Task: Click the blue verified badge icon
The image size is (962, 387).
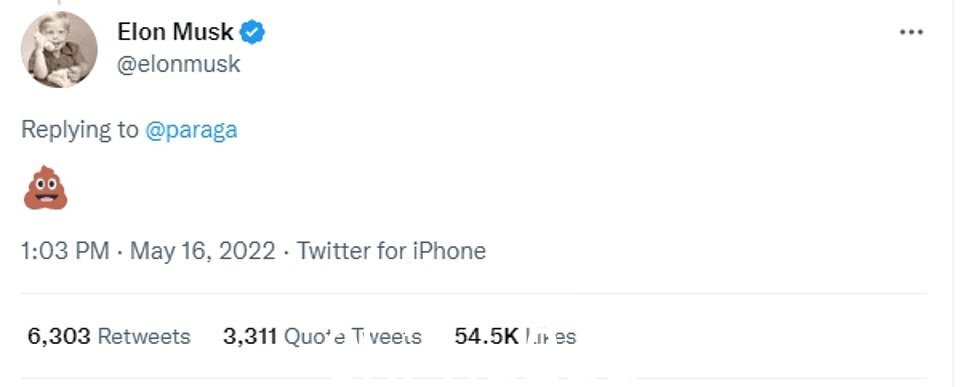Action: pyautogui.click(x=252, y=32)
